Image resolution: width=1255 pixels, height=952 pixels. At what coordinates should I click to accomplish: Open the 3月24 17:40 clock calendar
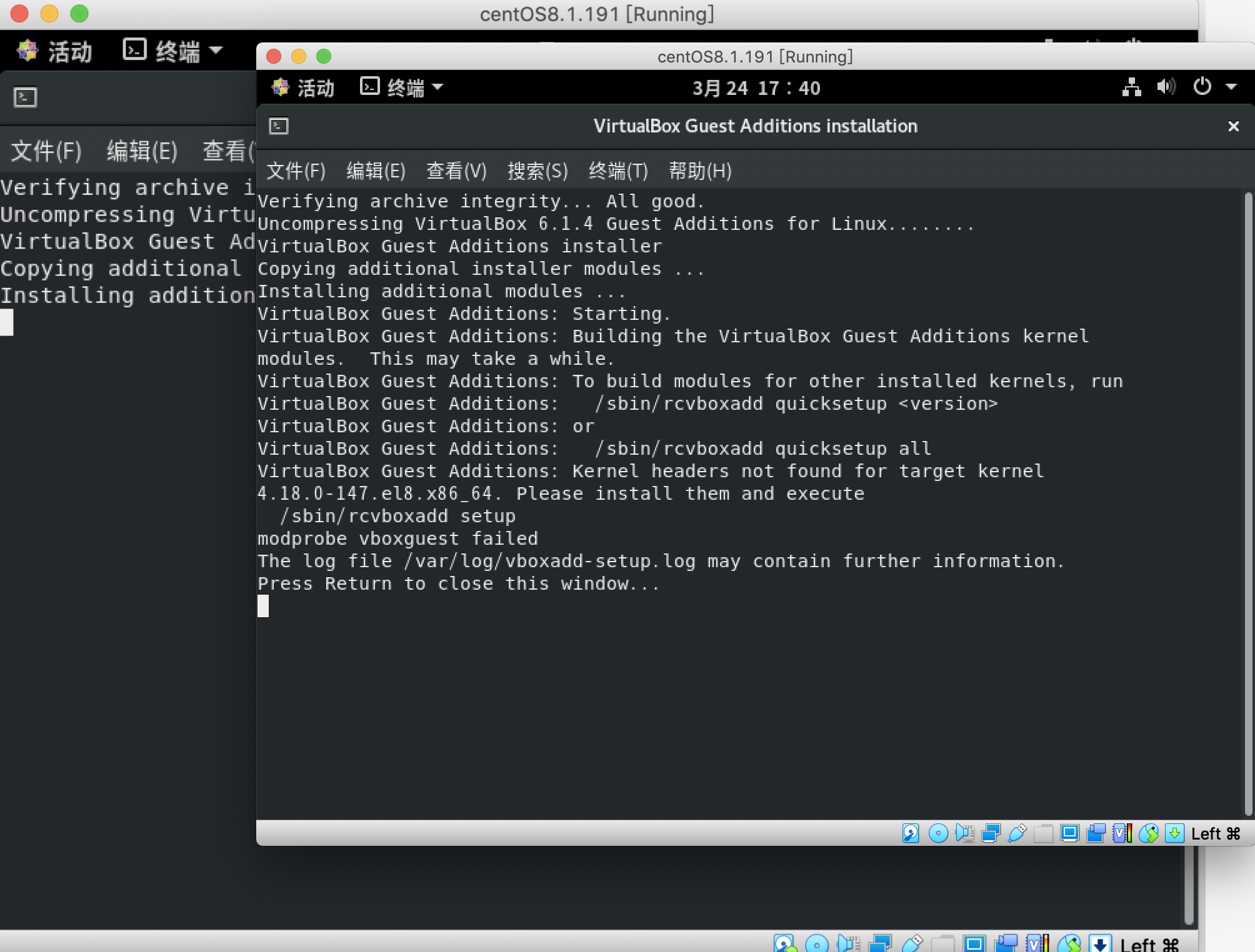click(x=756, y=88)
